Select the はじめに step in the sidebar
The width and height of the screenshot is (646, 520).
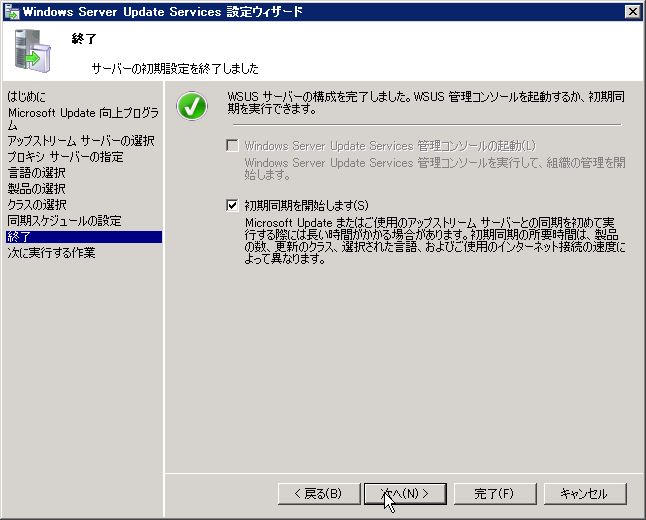[27, 96]
